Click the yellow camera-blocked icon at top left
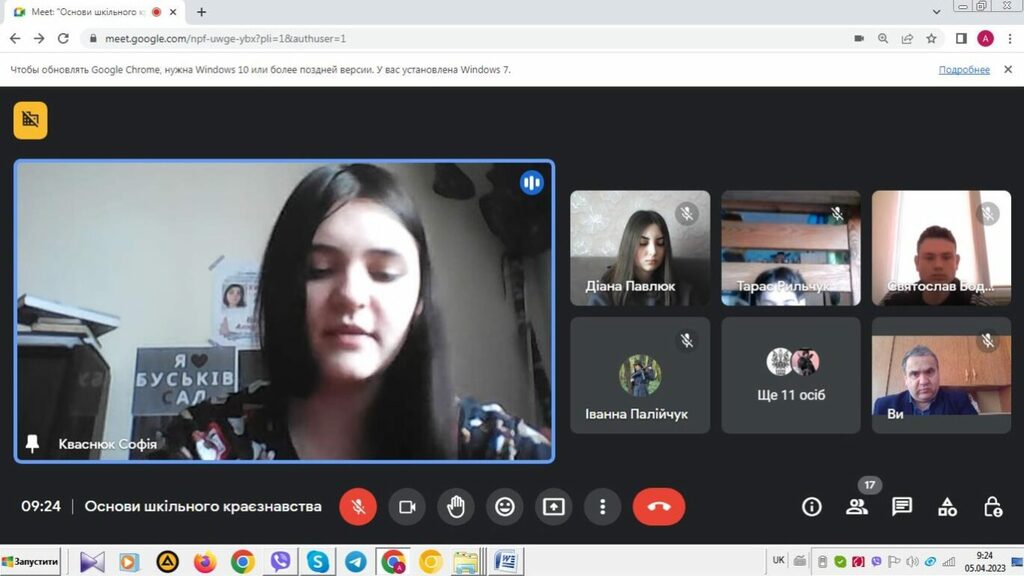 (x=31, y=121)
